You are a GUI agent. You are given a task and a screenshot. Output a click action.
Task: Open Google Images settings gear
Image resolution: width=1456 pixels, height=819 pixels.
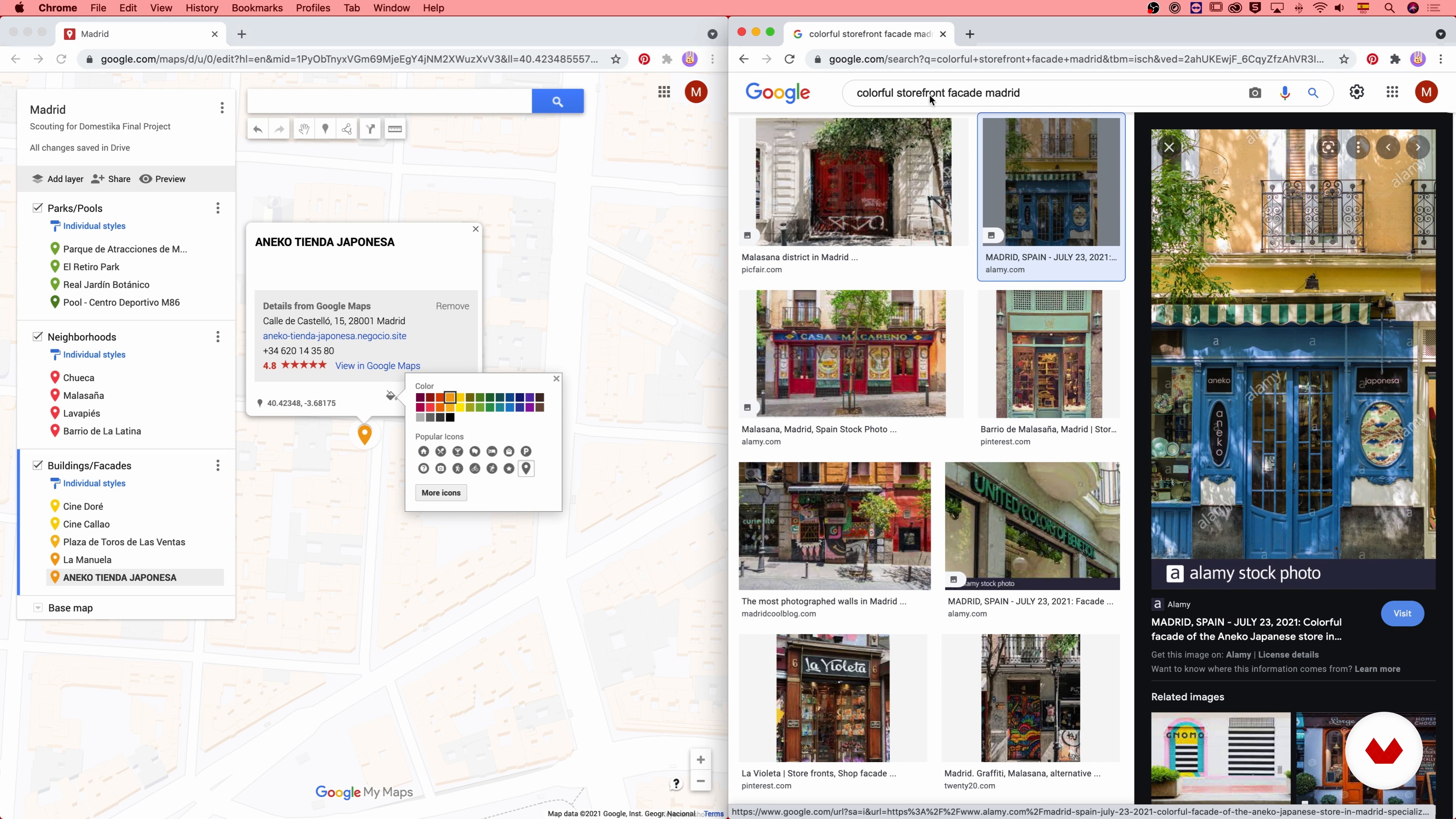point(1357,92)
